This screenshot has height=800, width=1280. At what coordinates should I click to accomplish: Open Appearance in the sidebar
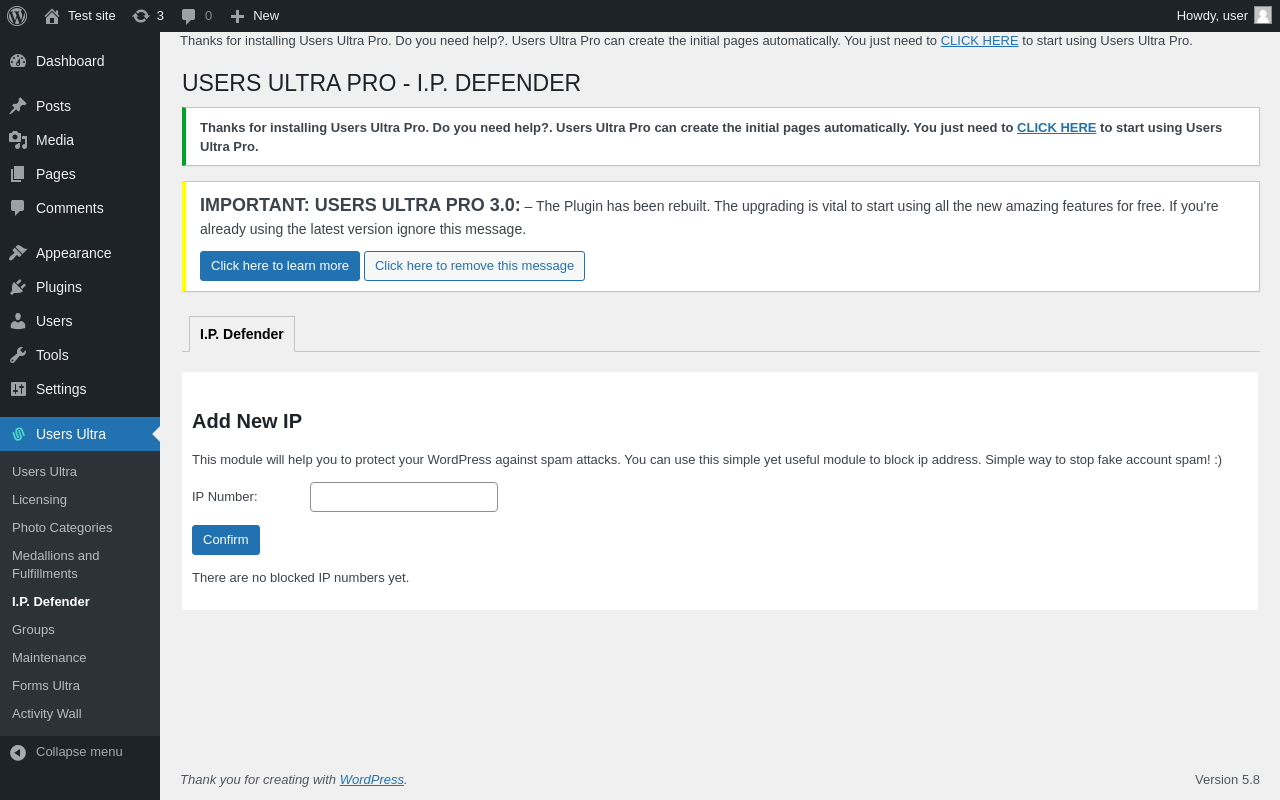[80, 253]
